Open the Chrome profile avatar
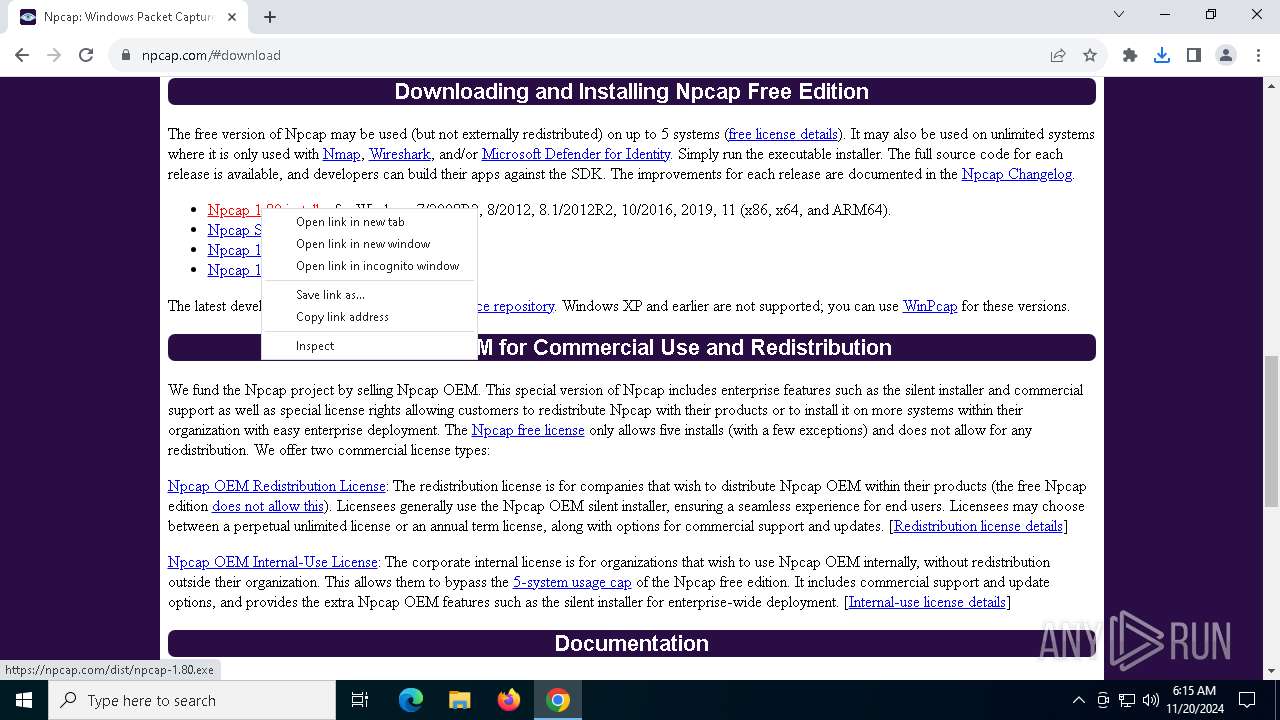The width and height of the screenshot is (1280, 720). tap(1226, 55)
